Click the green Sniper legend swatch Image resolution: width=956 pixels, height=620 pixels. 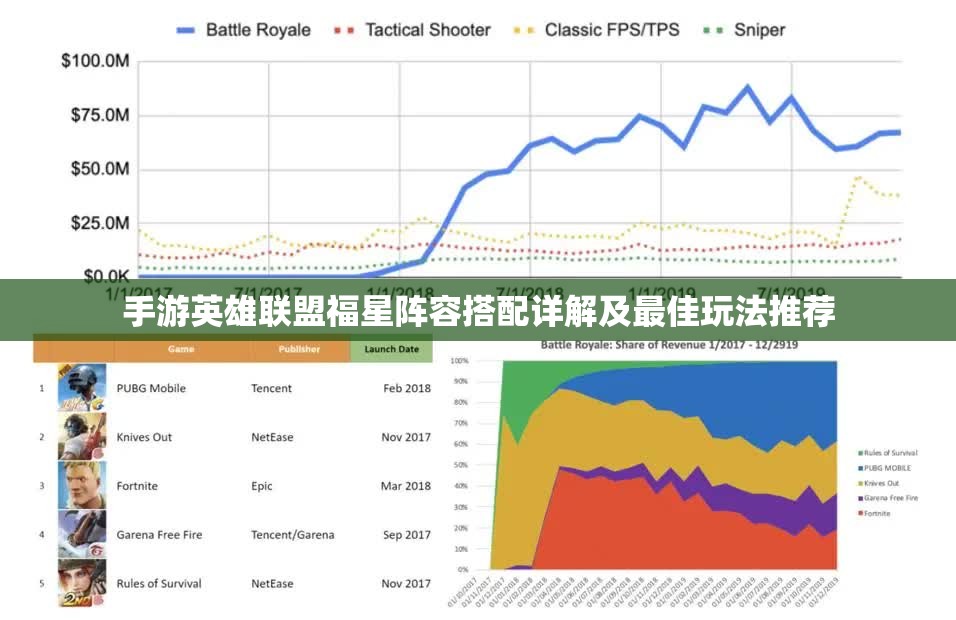click(713, 30)
